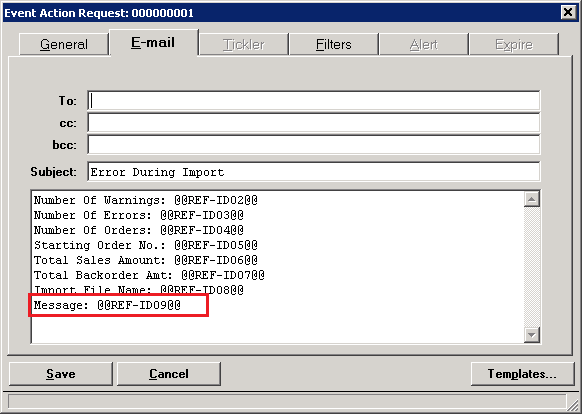Click the vertical scrollbar track in message body

coord(532,267)
